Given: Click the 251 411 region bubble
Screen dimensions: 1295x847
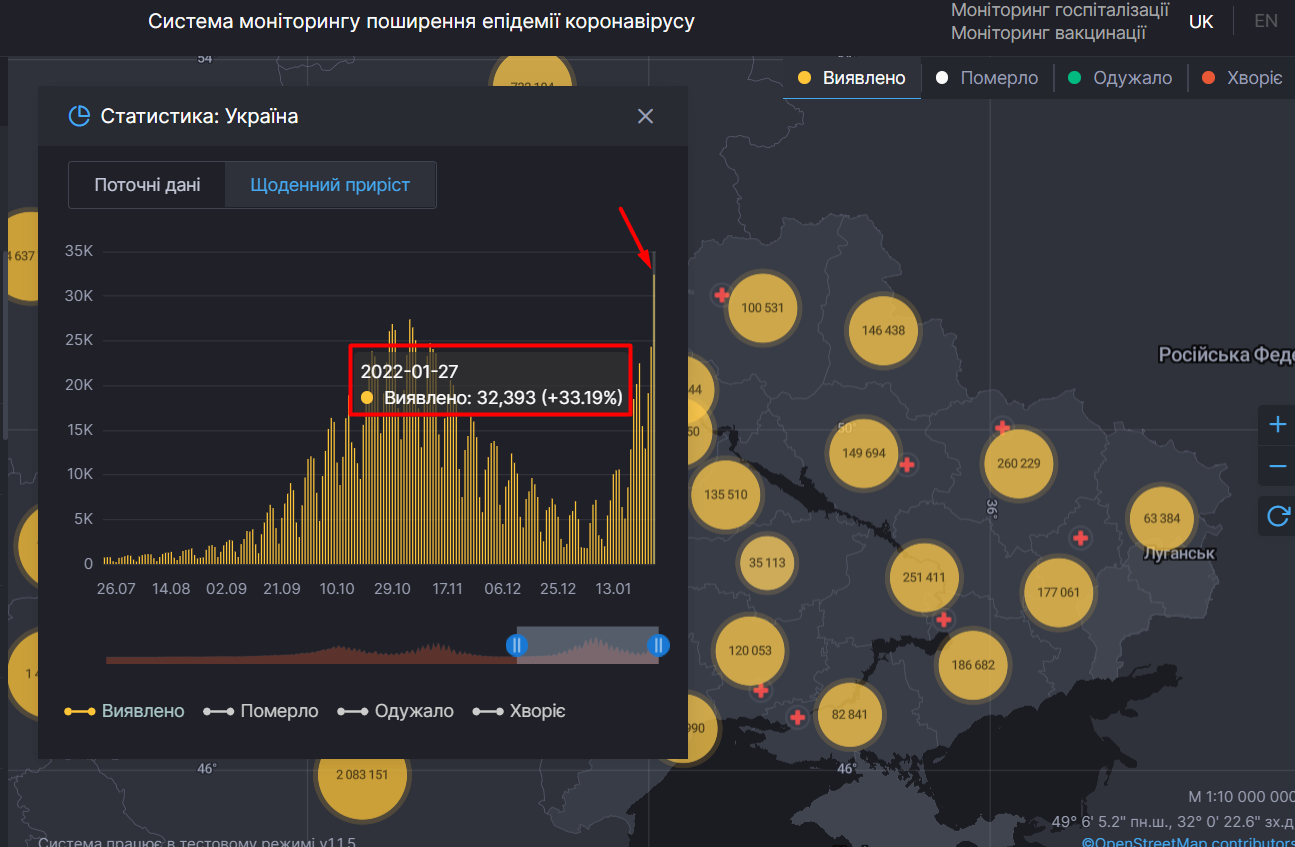Looking at the screenshot, I should [x=923, y=577].
